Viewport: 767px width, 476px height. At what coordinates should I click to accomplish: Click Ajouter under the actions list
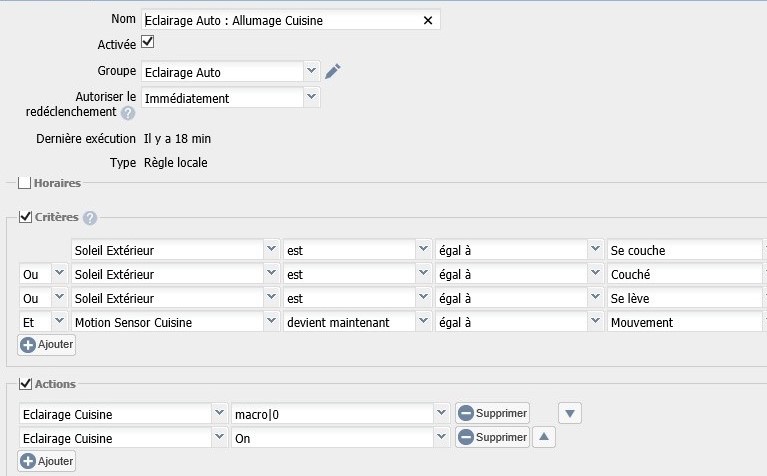[47, 461]
